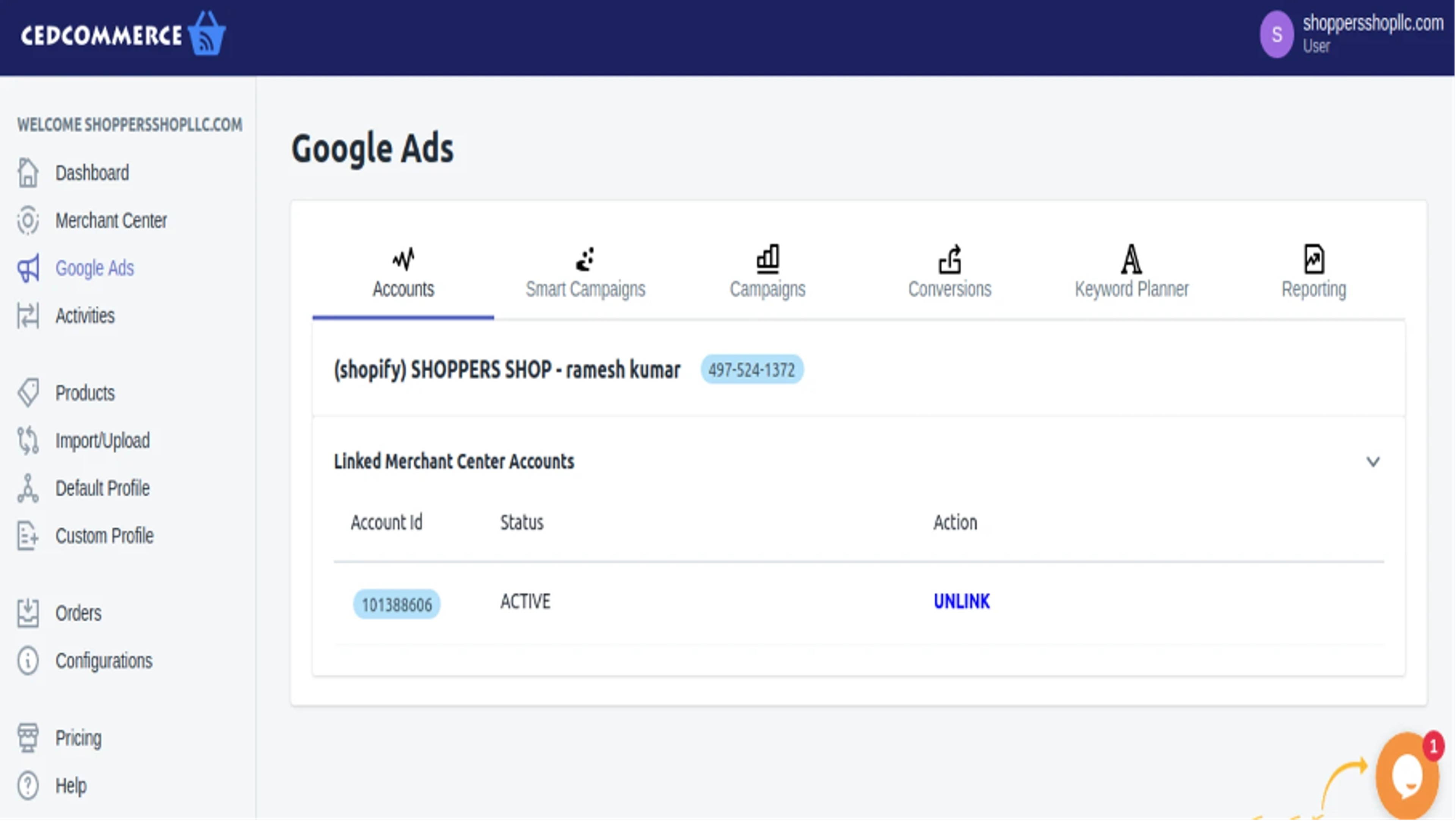Click the CedCommerce logo basket icon

(207, 33)
